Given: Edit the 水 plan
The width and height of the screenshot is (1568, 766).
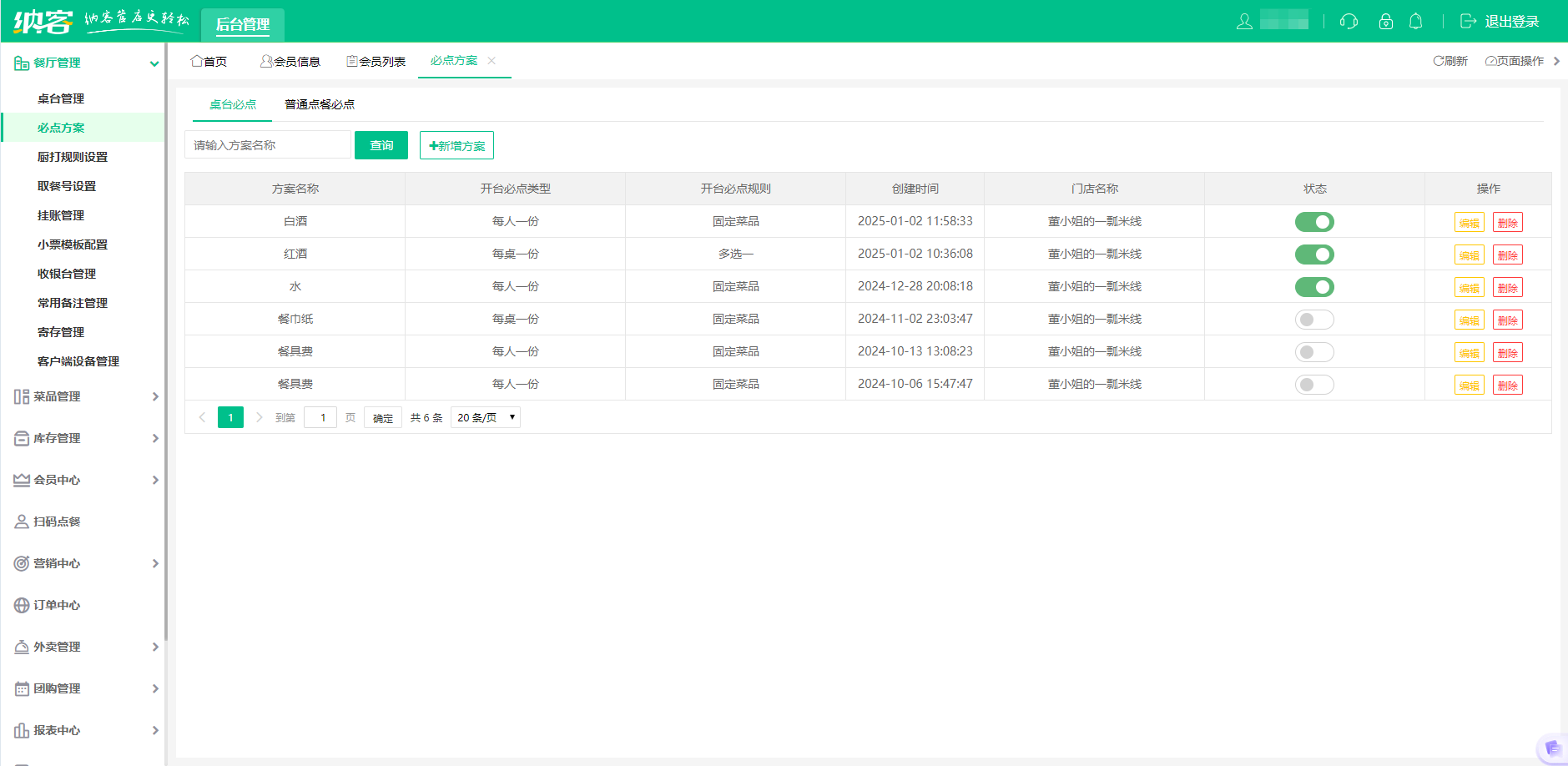Looking at the screenshot, I should click(x=1470, y=288).
